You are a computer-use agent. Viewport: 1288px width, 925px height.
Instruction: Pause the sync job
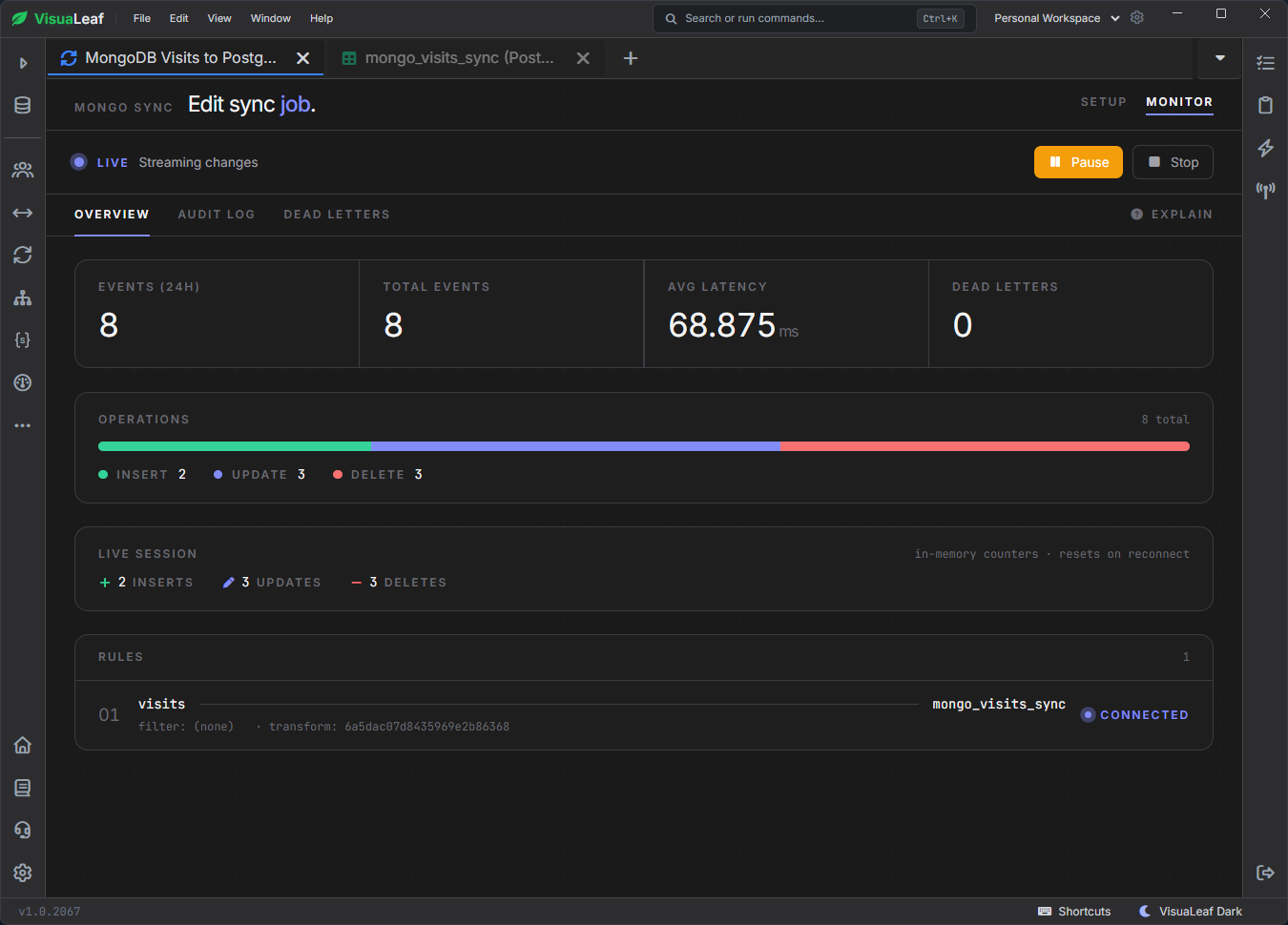click(x=1078, y=162)
